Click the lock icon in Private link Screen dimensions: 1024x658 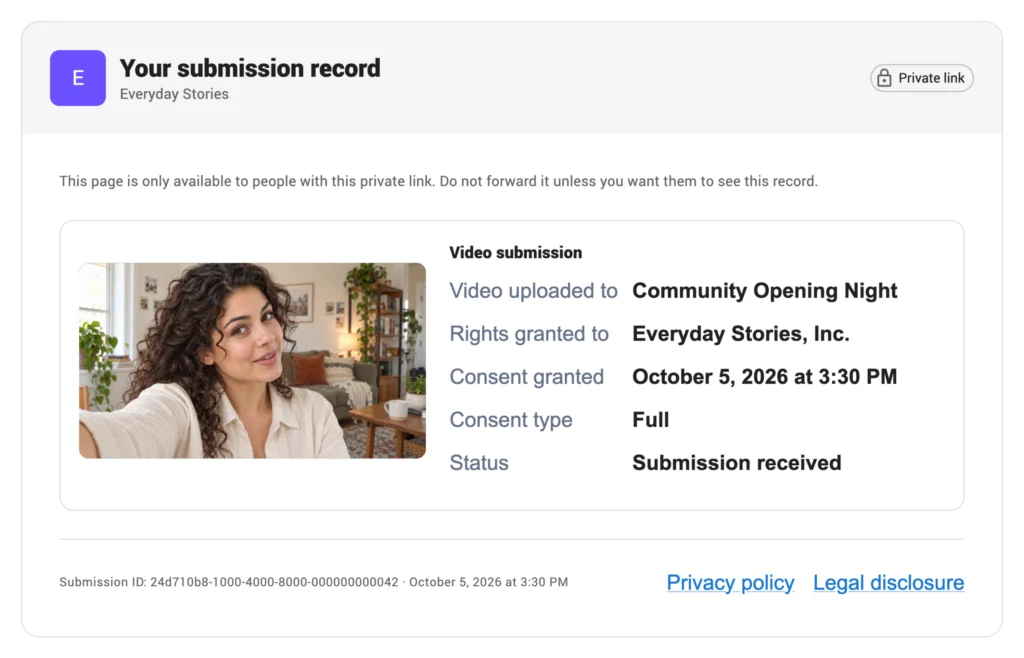[x=884, y=78]
